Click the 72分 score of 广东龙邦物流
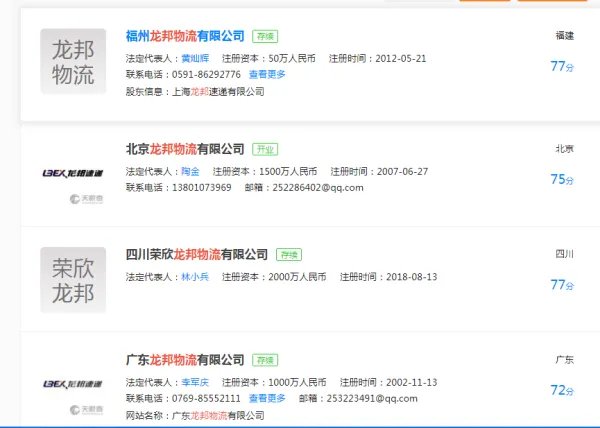This screenshot has height=428, width=600. 562,391
